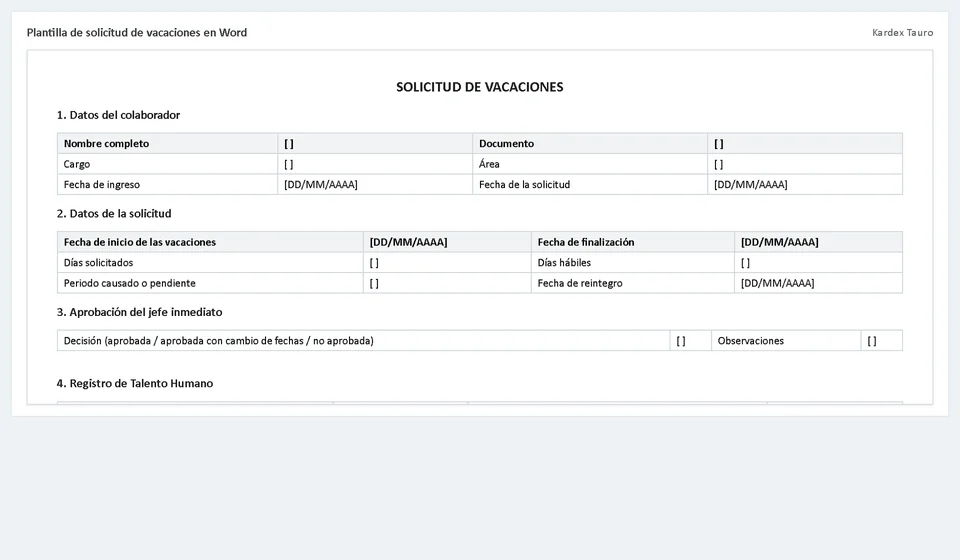Click the 'Fecha de reintegro' cell
Image resolution: width=960 pixels, height=560 pixels.
pyautogui.click(x=632, y=283)
